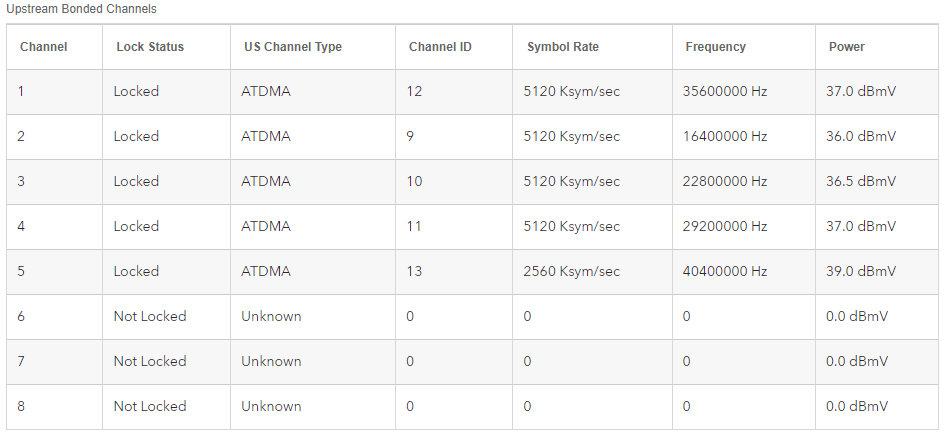The image size is (945, 438).
Task: Click the Channel ID column header
Action: click(x=440, y=47)
